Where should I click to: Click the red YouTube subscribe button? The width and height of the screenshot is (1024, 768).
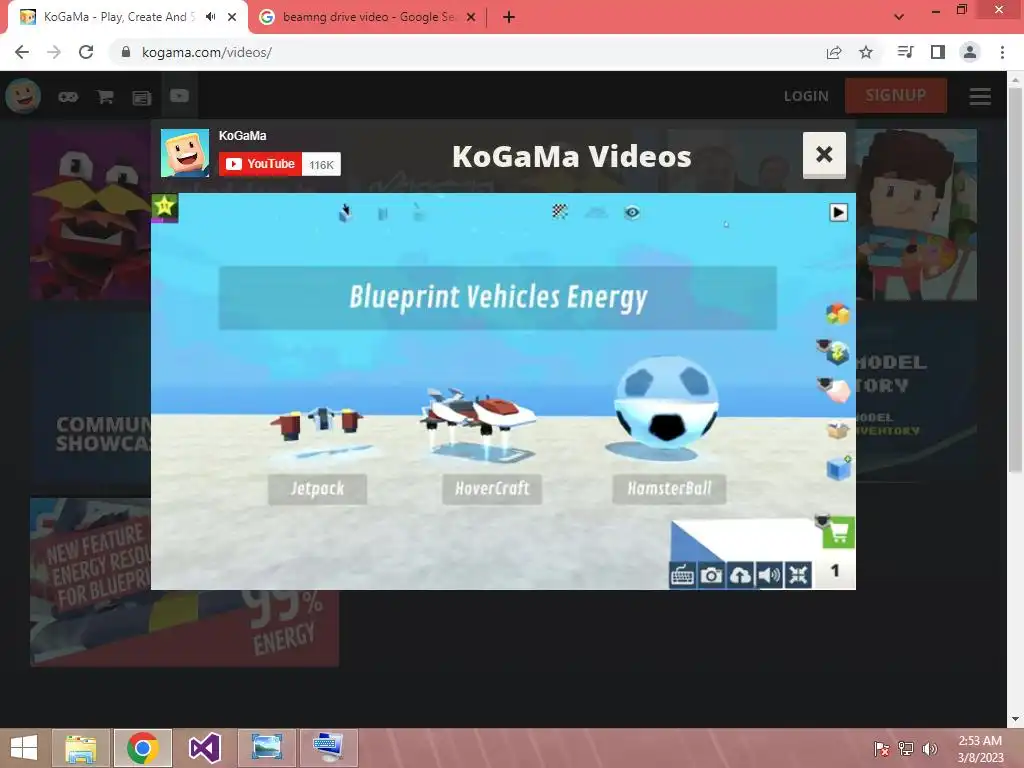click(260, 164)
